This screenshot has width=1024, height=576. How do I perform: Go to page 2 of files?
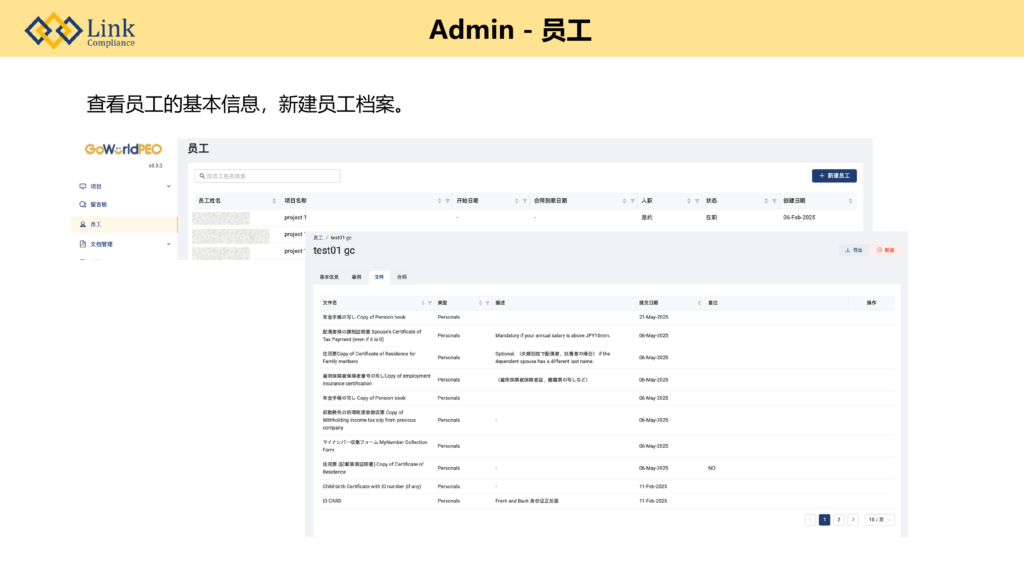pos(838,520)
